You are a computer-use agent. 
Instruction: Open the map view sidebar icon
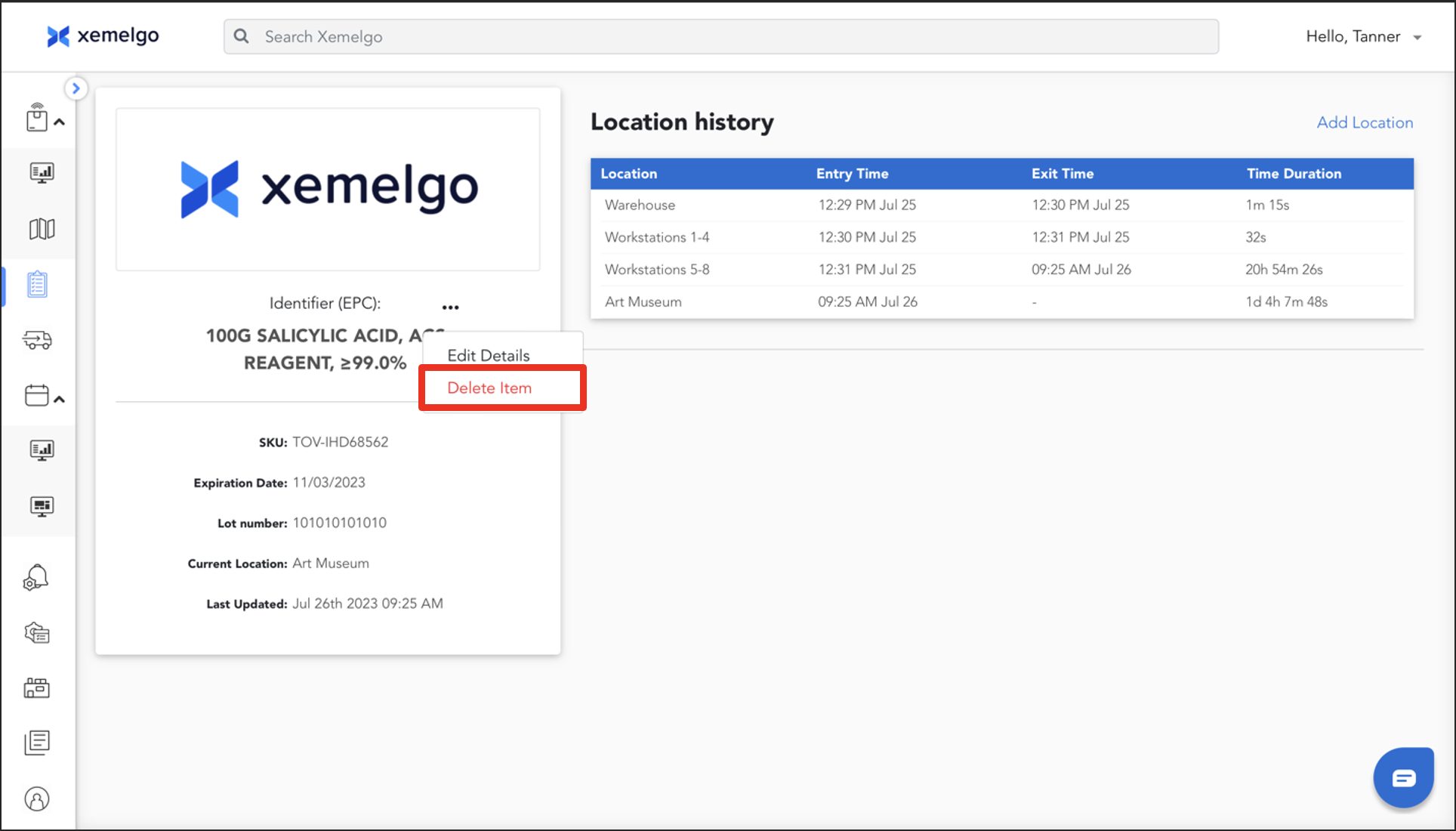pyautogui.click(x=42, y=229)
